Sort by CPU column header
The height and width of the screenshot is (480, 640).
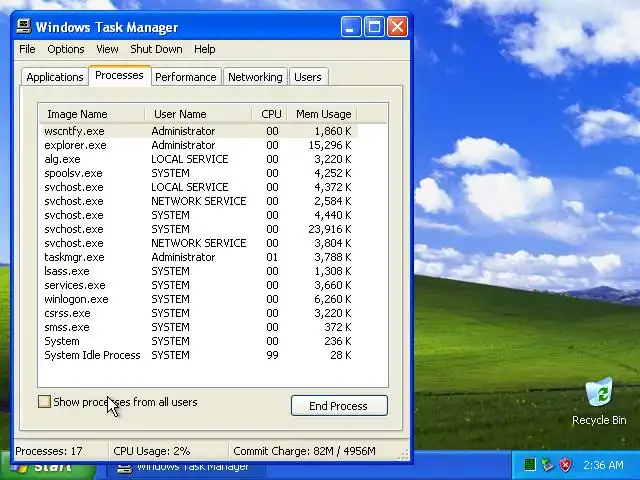click(x=269, y=114)
